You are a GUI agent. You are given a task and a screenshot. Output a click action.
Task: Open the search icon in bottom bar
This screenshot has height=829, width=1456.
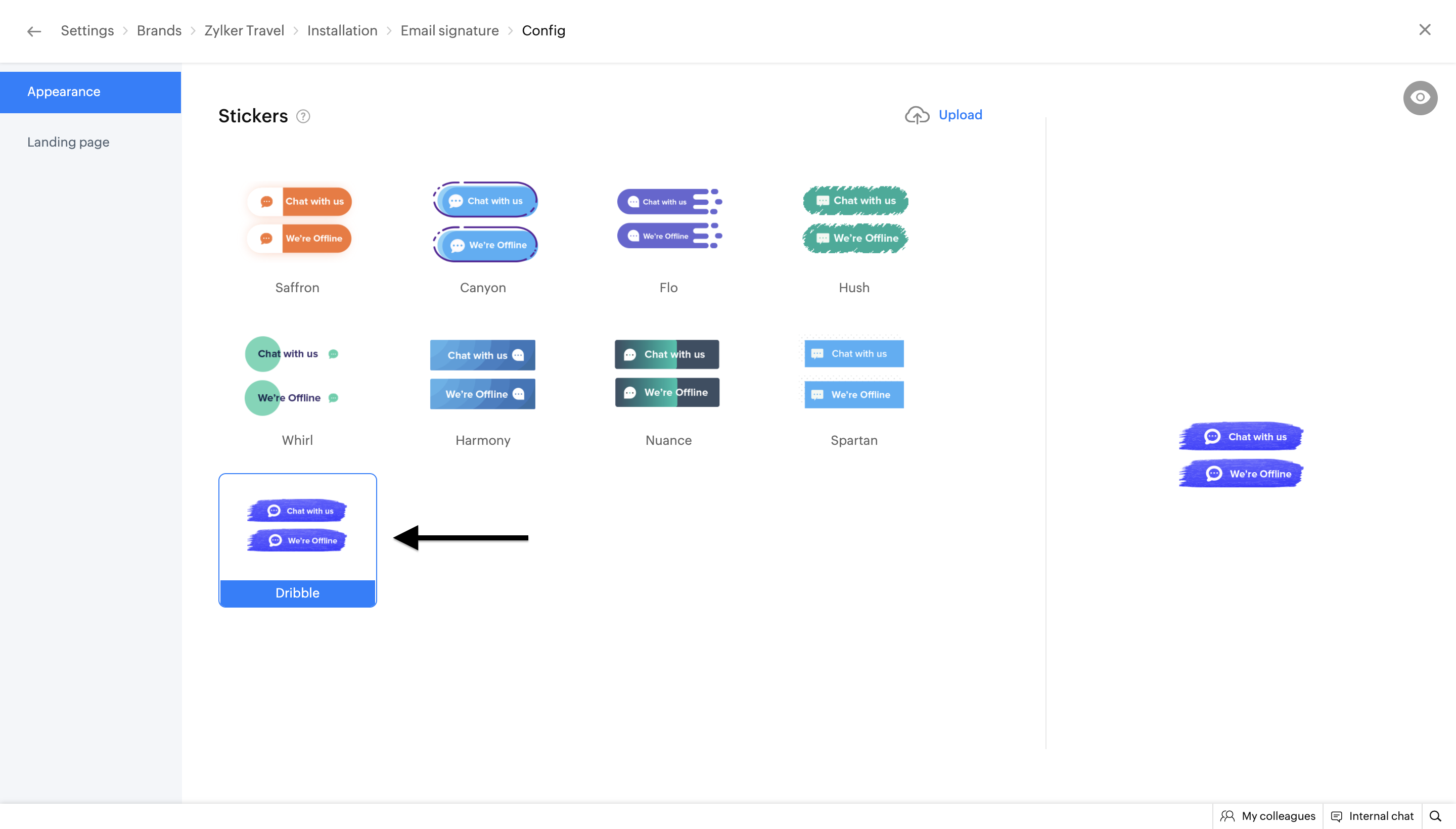[x=1435, y=816]
